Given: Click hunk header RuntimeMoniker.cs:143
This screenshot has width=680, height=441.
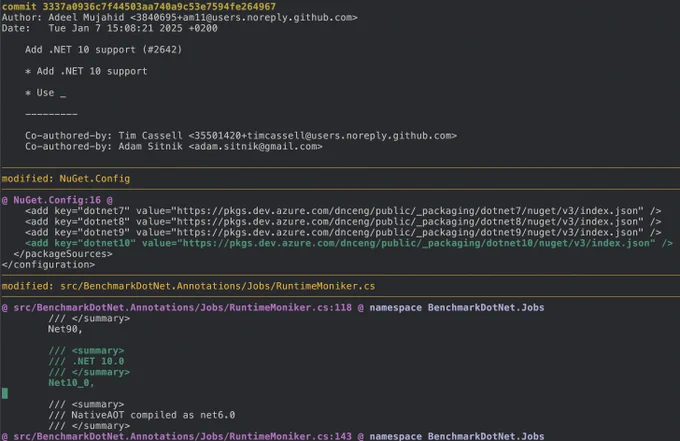Looking at the screenshot, I should [273, 436].
